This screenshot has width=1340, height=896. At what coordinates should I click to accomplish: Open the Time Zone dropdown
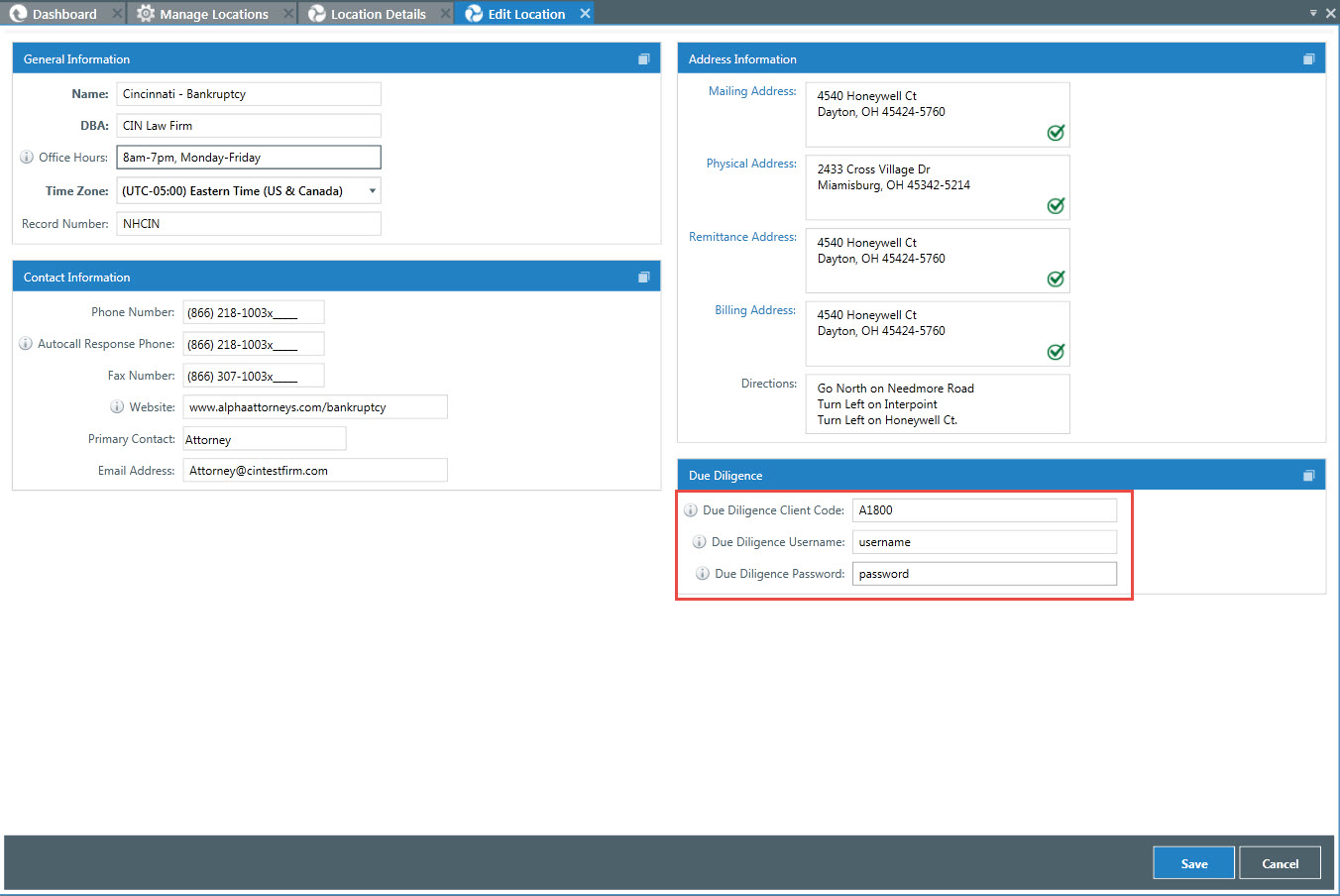pos(373,191)
